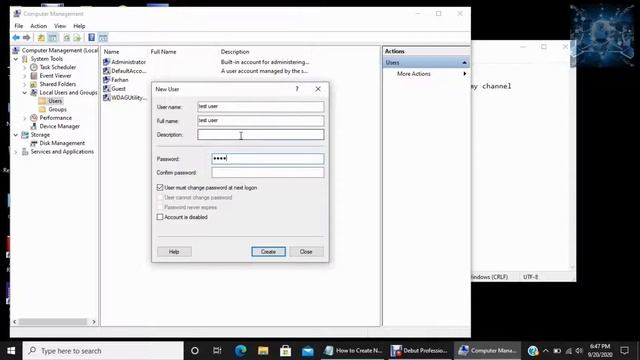Click the Export List toolbar icon
The width and height of the screenshot is (640, 360).
coord(77,38)
